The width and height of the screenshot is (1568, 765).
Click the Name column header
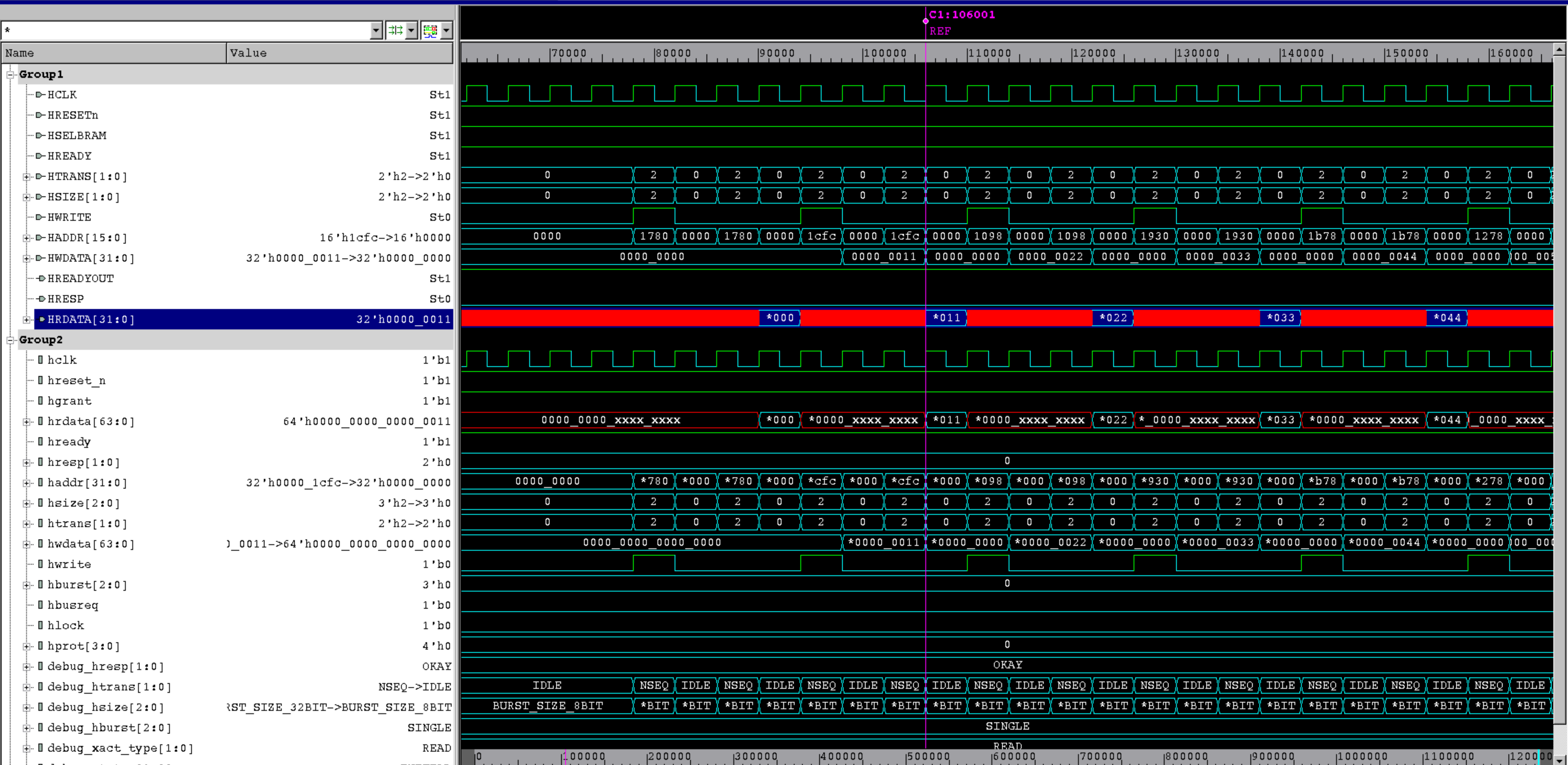(x=114, y=53)
